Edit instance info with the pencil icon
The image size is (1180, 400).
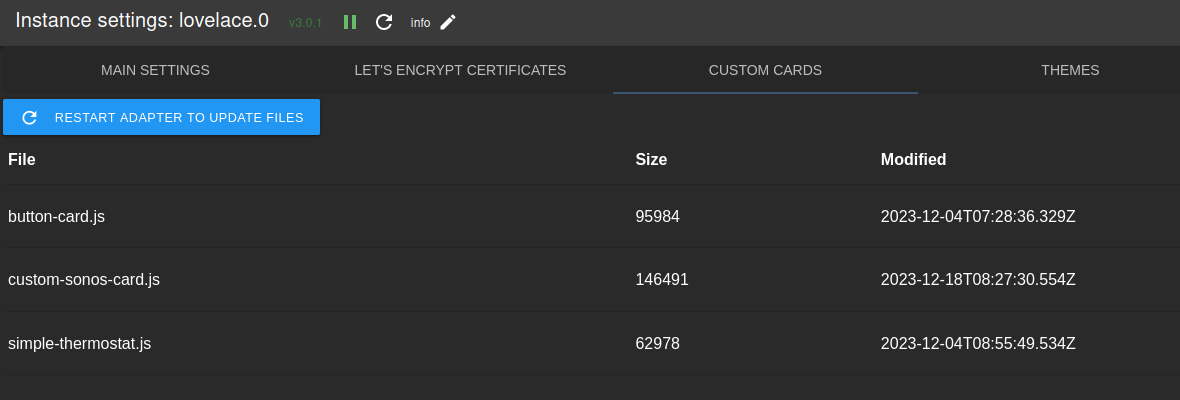coord(448,22)
